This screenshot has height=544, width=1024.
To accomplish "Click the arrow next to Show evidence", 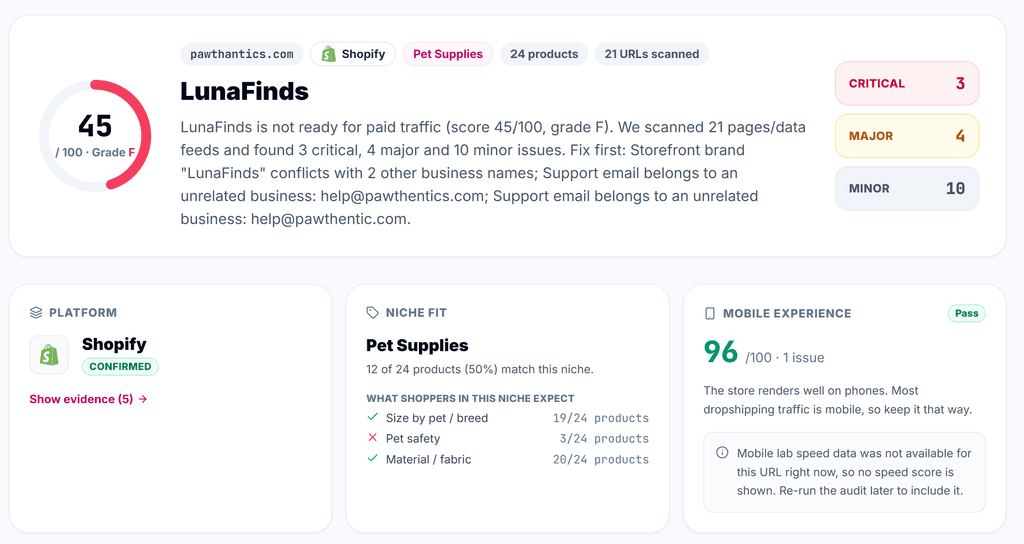I will 143,399.
